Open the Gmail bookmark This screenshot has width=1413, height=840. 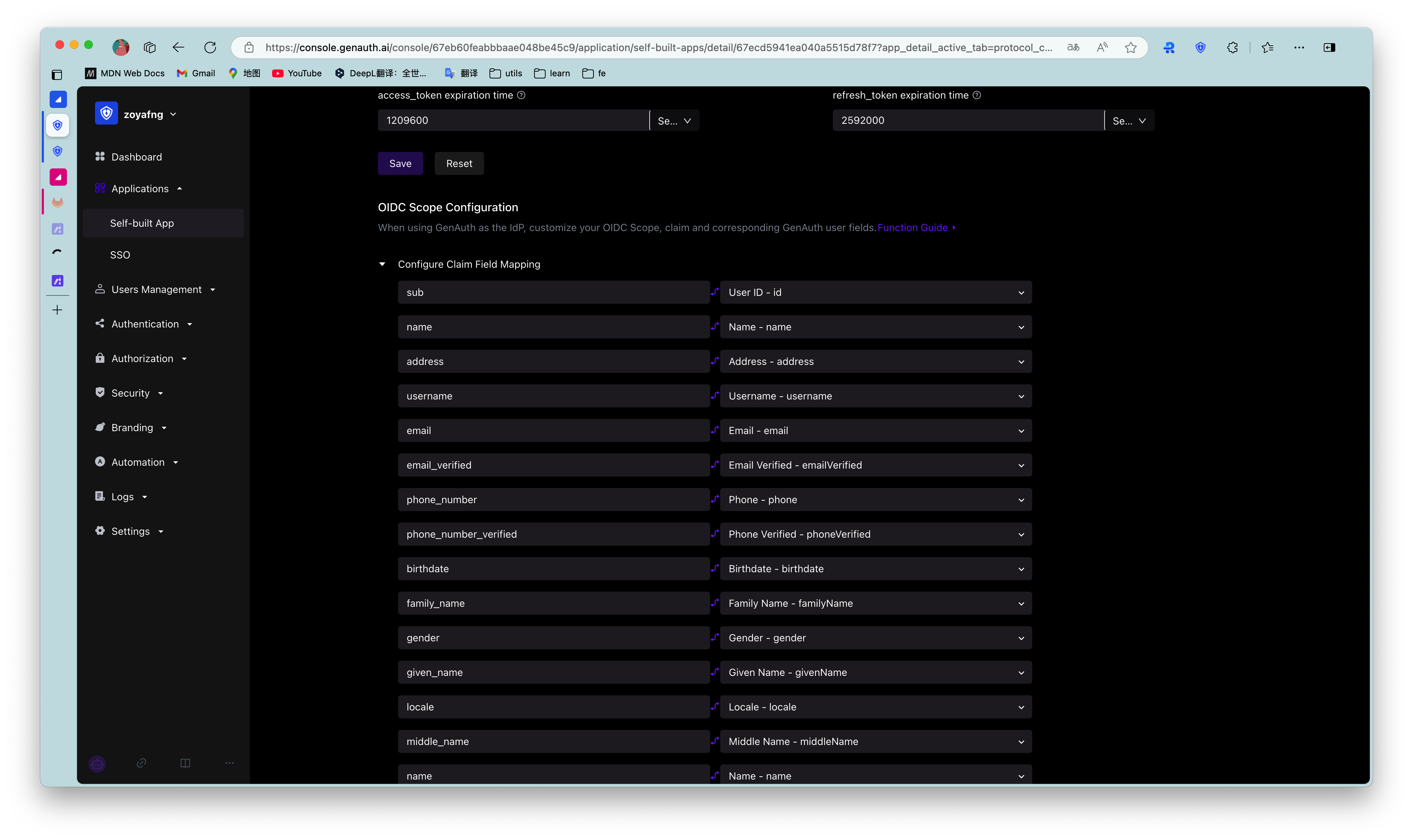(x=196, y=73)
